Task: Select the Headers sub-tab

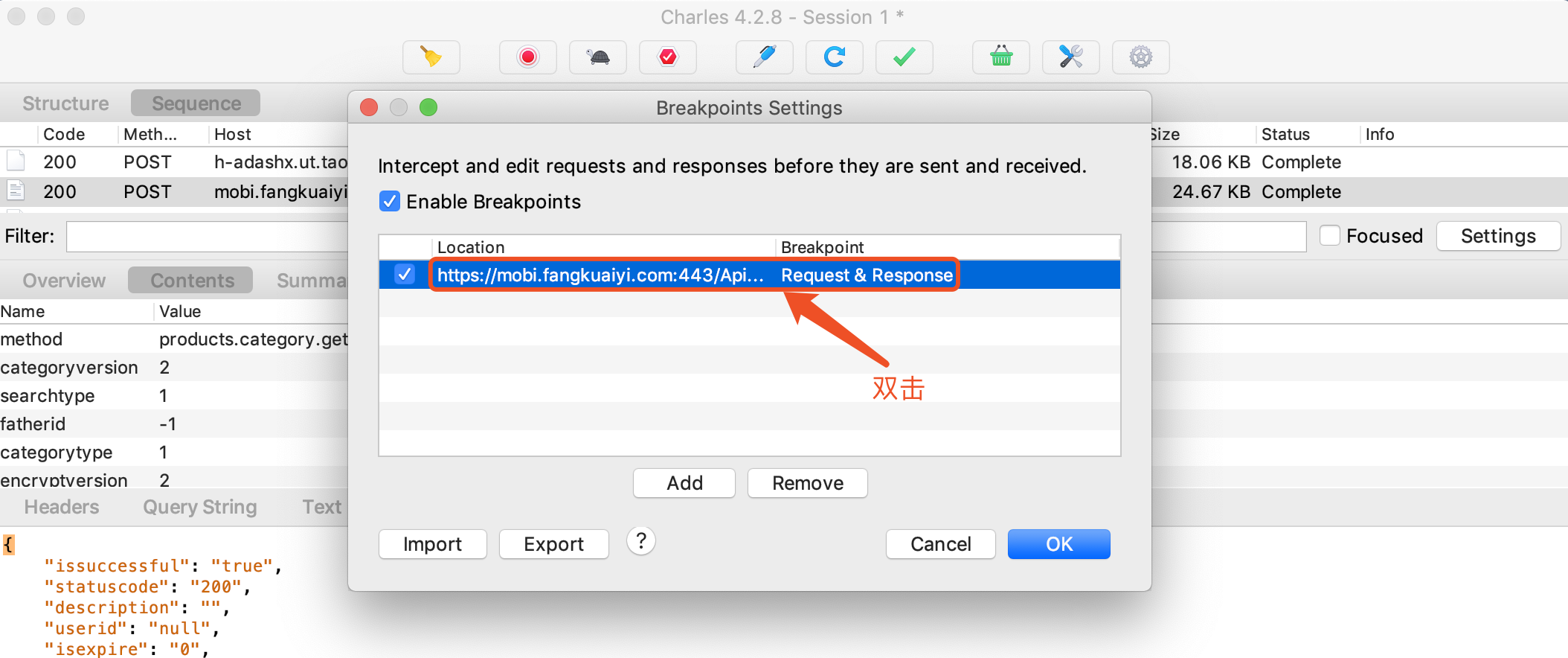Action: [62, 507]
